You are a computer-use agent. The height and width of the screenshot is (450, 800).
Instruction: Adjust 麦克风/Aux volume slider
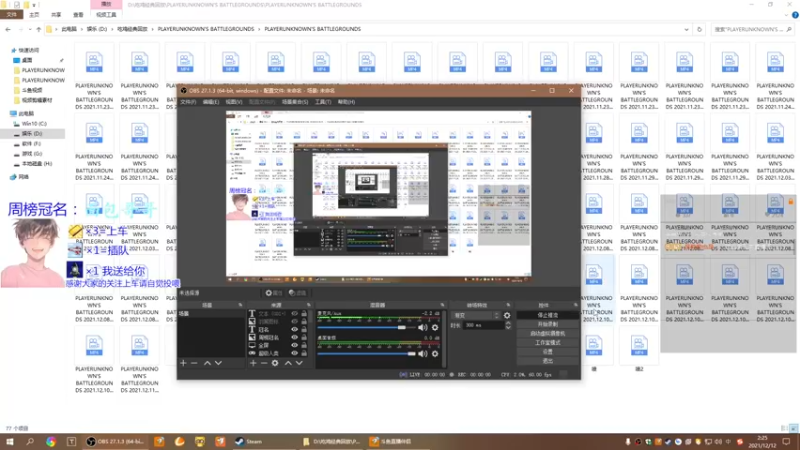(366, 327)
